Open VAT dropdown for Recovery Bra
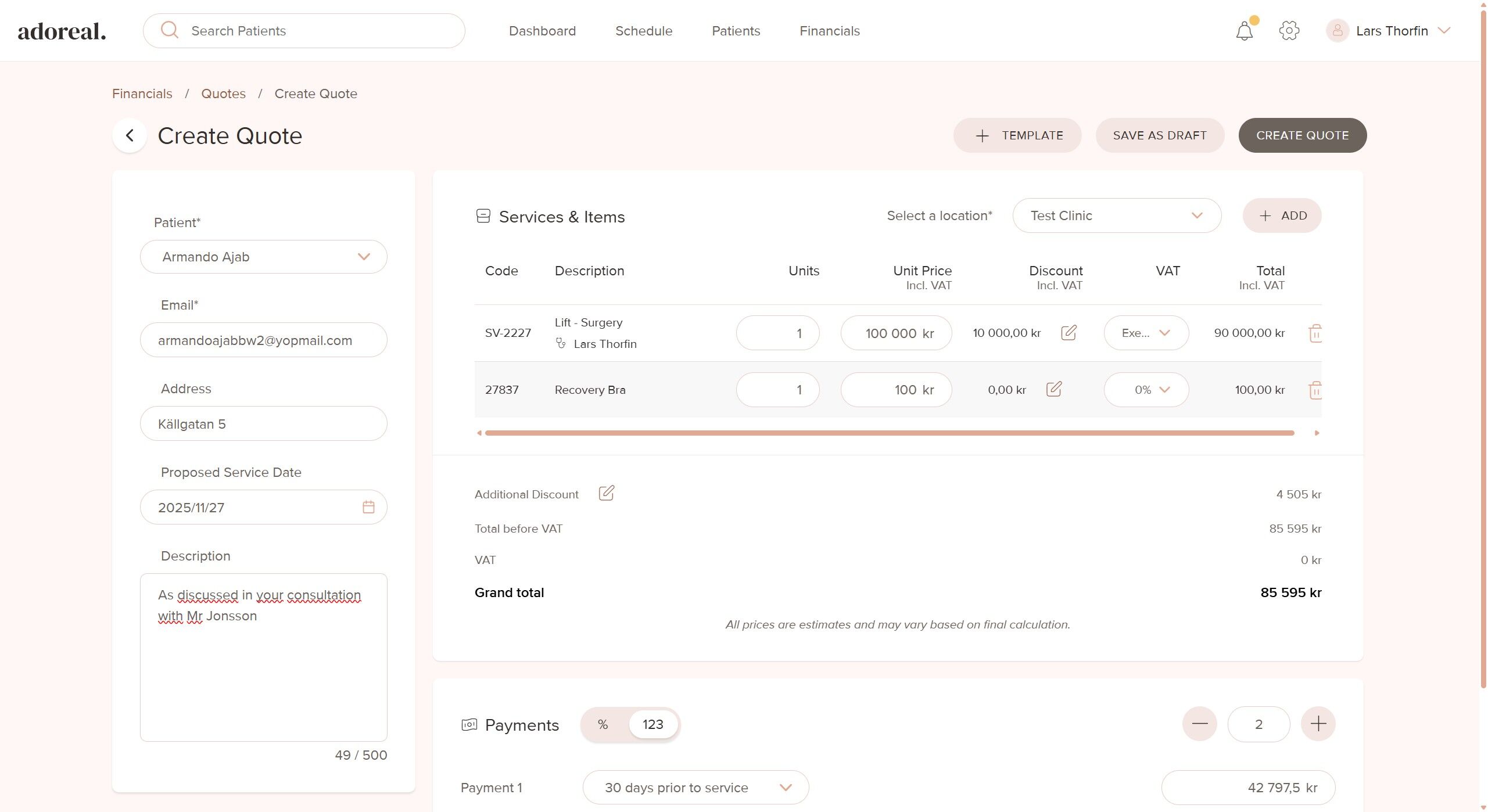1488x812 pixels. point(1146,390)
